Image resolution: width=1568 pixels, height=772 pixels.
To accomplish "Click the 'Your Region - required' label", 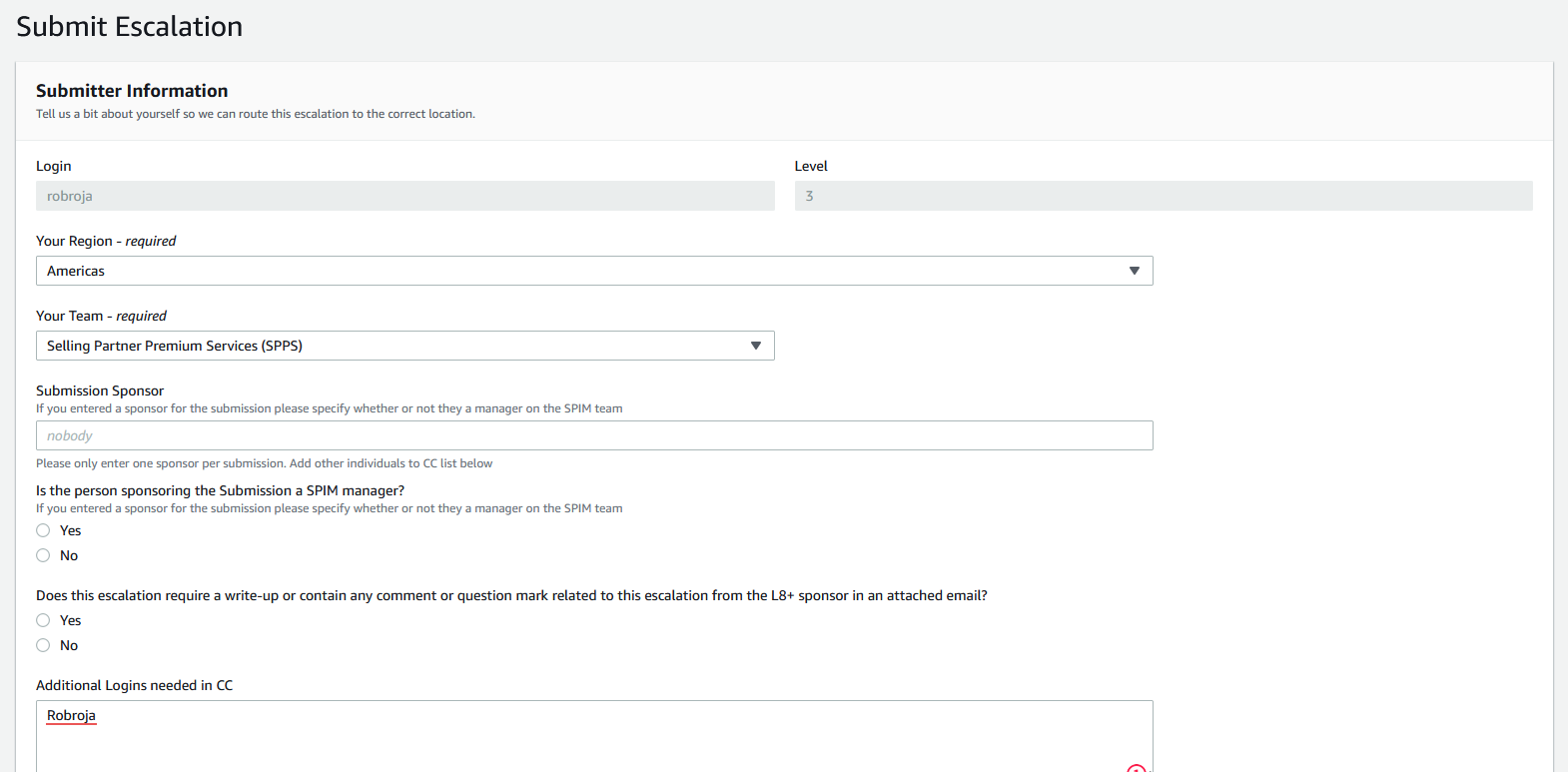I will click(x=106, y=241).
